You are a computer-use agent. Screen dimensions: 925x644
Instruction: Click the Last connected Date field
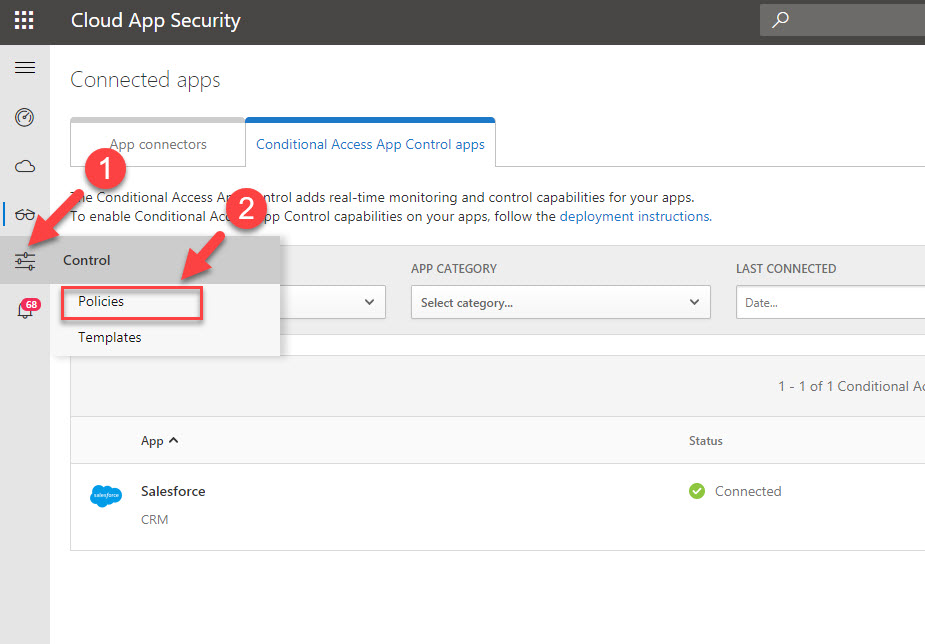pos(830,303)
